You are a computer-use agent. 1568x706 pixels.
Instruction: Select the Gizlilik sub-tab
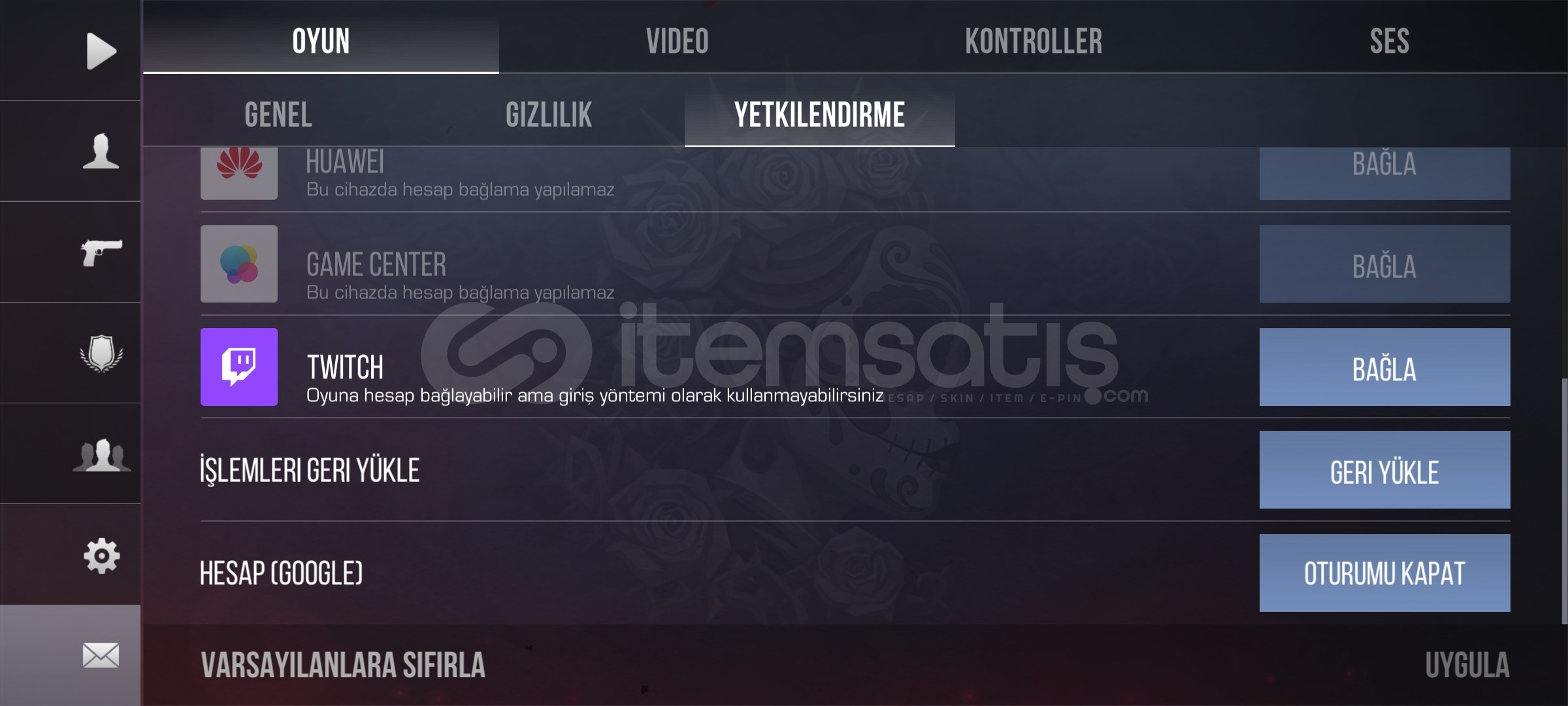pyautogui.click(x=549, y=115)
